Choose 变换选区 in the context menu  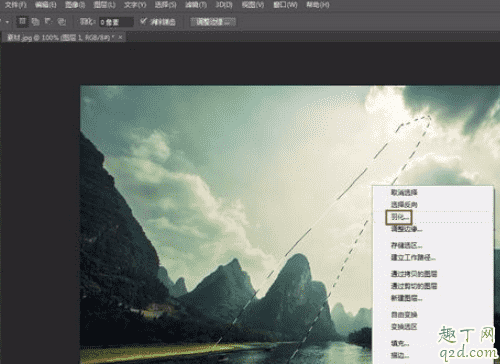pos(404,327)
